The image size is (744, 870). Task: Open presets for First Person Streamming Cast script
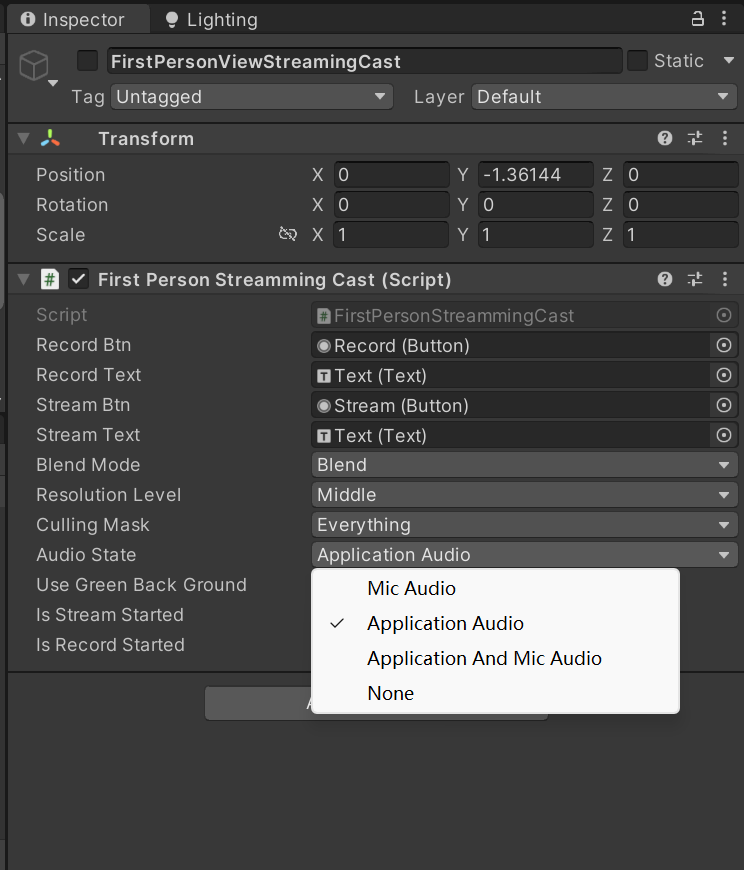tap(695, 279)
